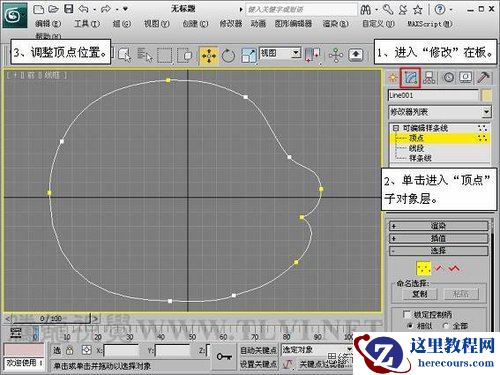Redo the action via forward arrow icon
500x375 pixels.
tap(106, 9)
